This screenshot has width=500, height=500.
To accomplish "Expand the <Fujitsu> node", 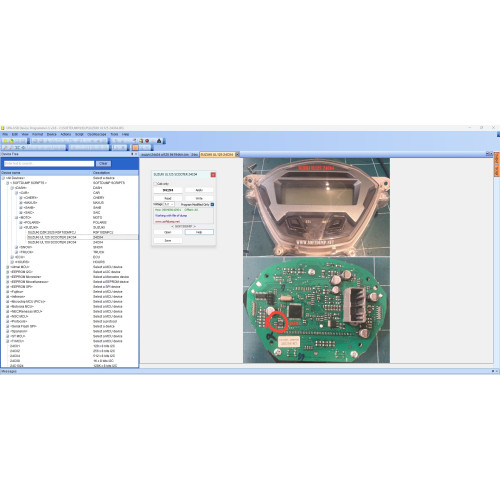I will pos(7,292).
